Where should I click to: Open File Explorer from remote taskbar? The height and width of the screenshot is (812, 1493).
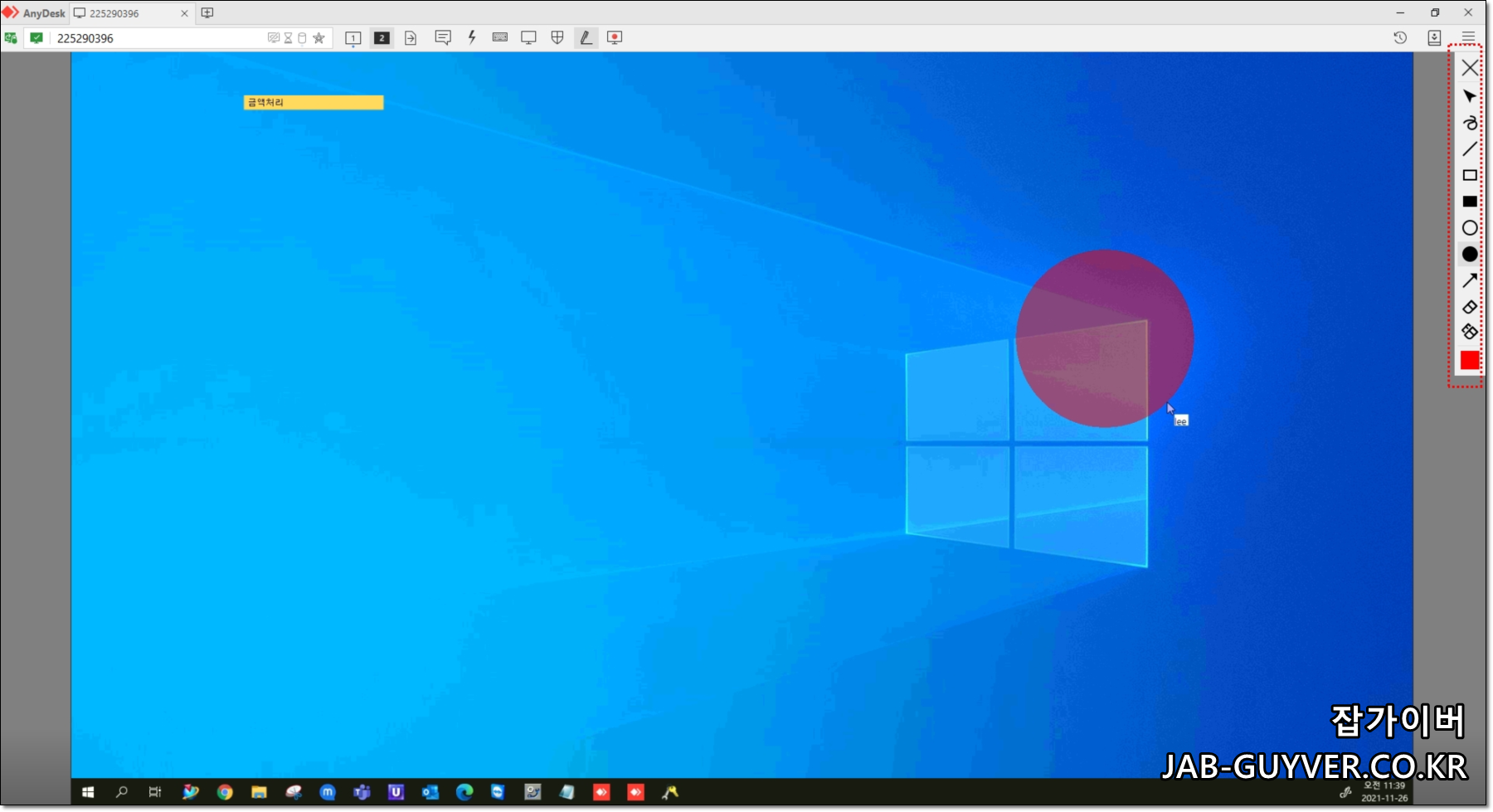[x=259, y=792]
